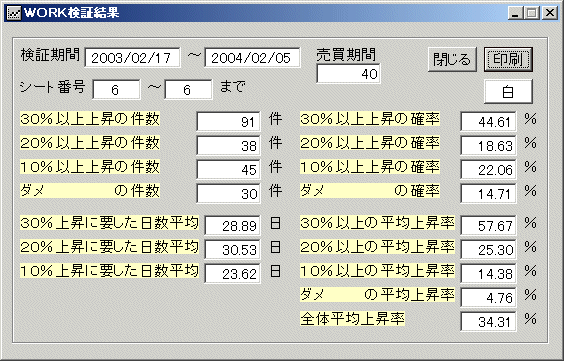
Task: Click the 10%以上上昇の確率 label
Action: click(370, 167)
